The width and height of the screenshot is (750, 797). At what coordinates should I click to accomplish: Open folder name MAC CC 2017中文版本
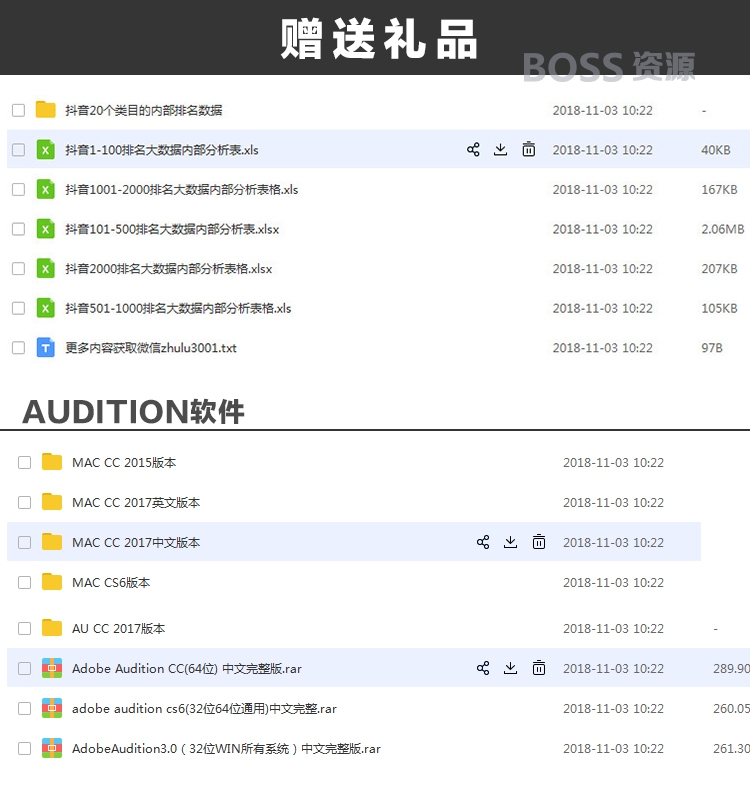(x=136, y=542)
